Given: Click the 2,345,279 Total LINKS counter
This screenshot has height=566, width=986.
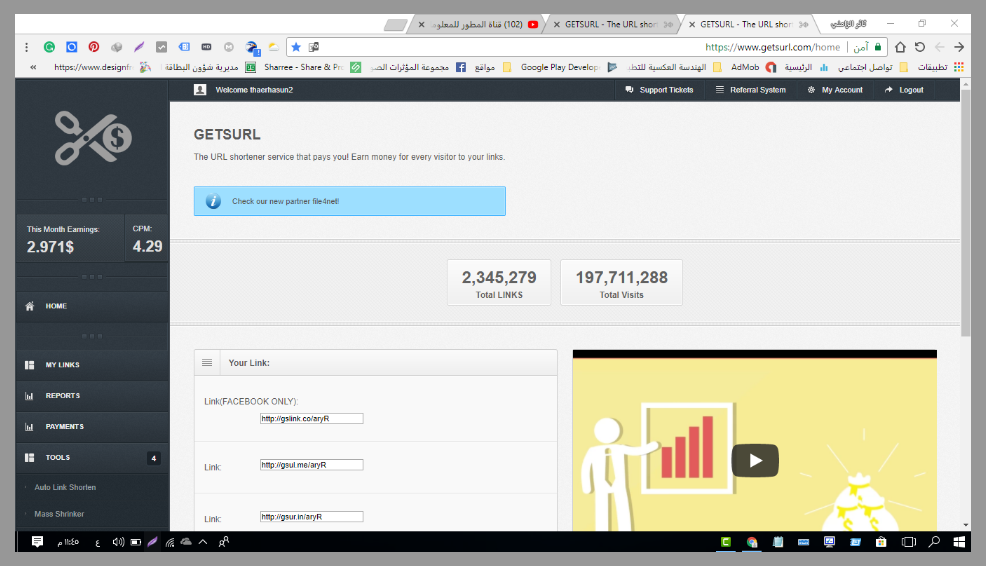Looking at the screenshot, I should click(499, 282).
